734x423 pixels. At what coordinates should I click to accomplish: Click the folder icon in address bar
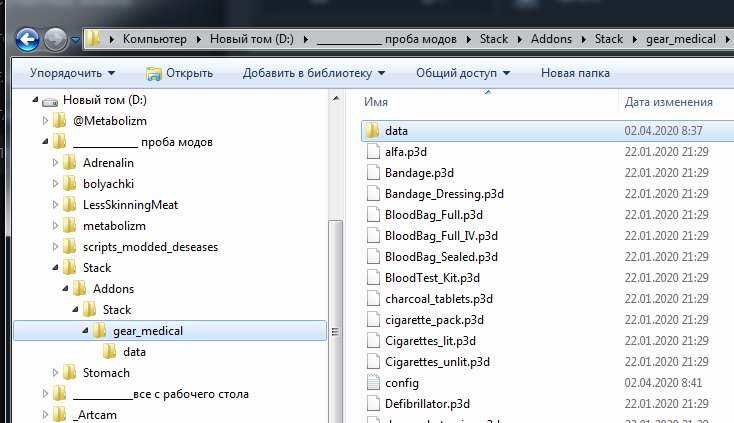(x=94, y=38)
